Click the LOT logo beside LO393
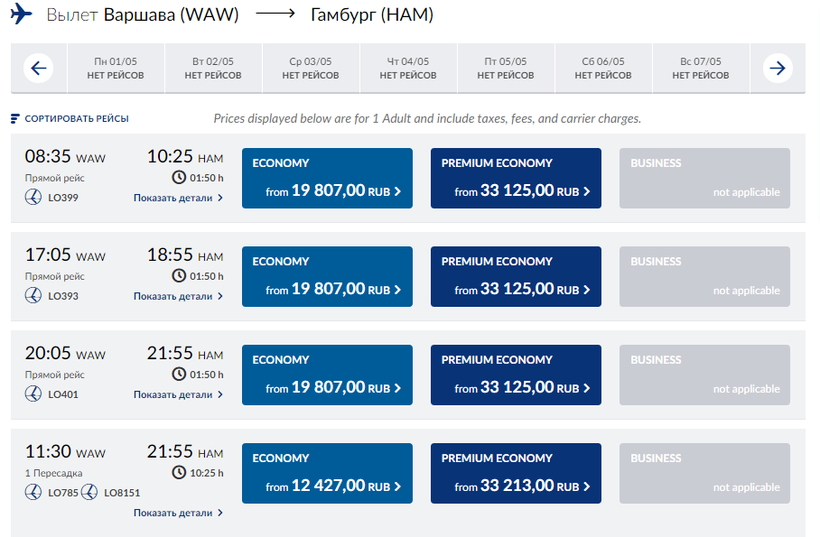Viewport: 820px width, 537px height. 33,296
